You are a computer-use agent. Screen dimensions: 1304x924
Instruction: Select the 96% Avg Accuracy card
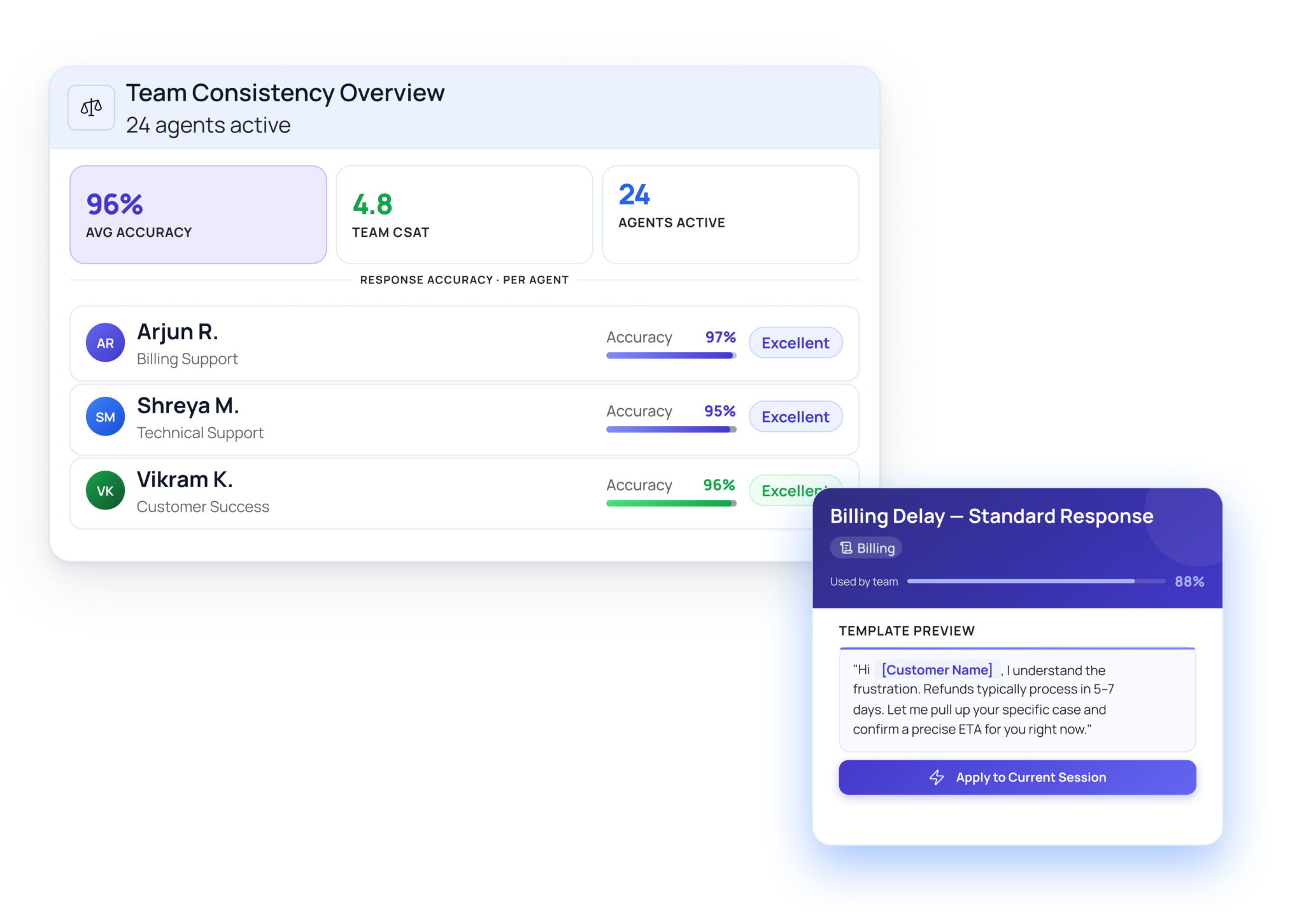pos(198,215)
